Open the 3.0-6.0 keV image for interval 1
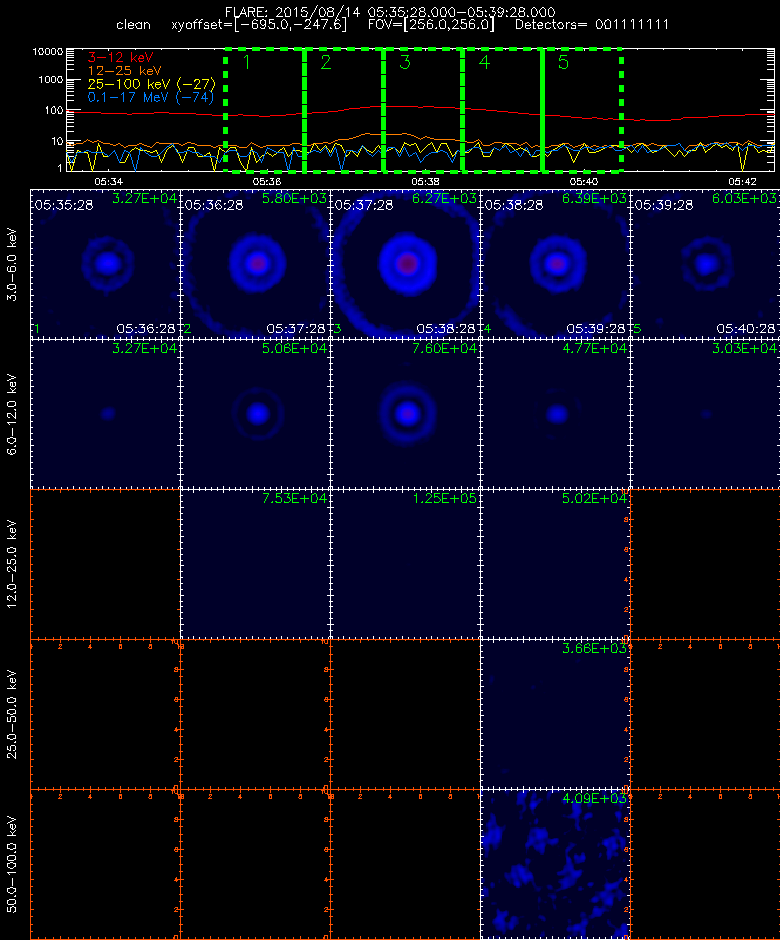The image size is (780, 940). (106, 264)
